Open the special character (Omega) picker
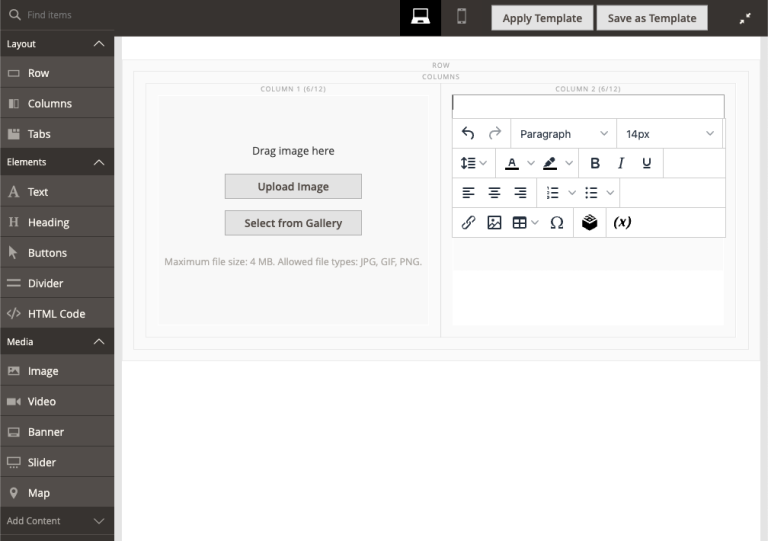This screenshot has width=768, height=541. pyautogui.click(x=557, y=223)
